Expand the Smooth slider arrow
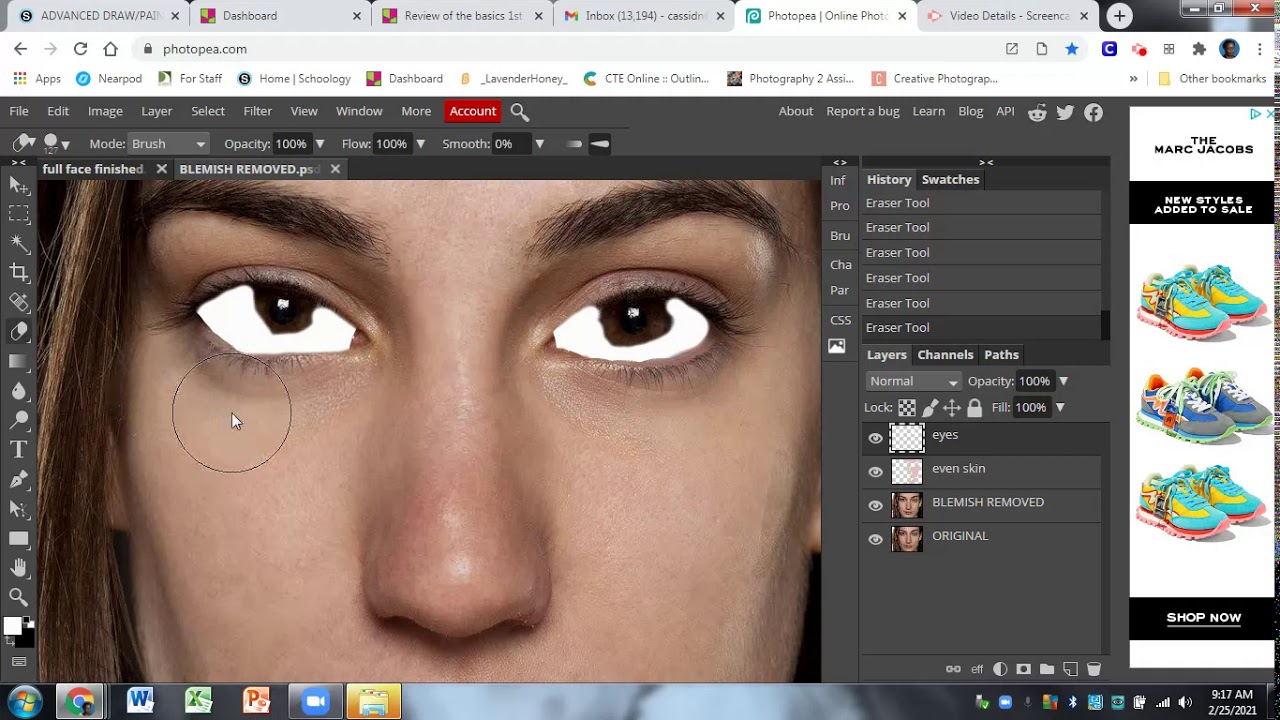The width and height of the screenshot is (1280, 720). 539,144
